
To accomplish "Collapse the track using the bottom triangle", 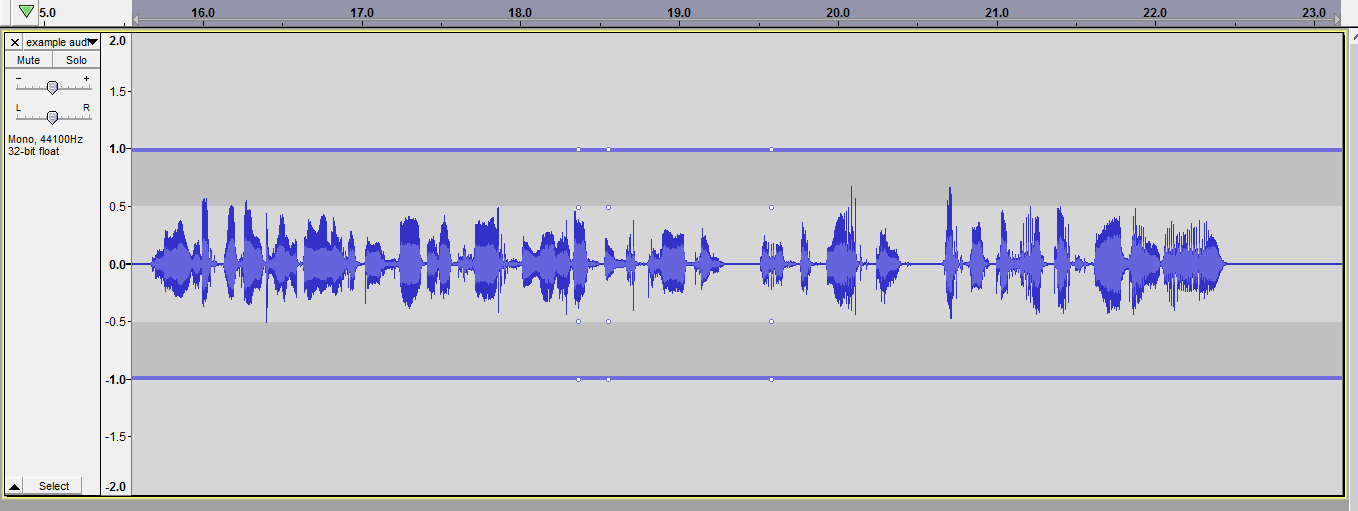I will [14, 487].
